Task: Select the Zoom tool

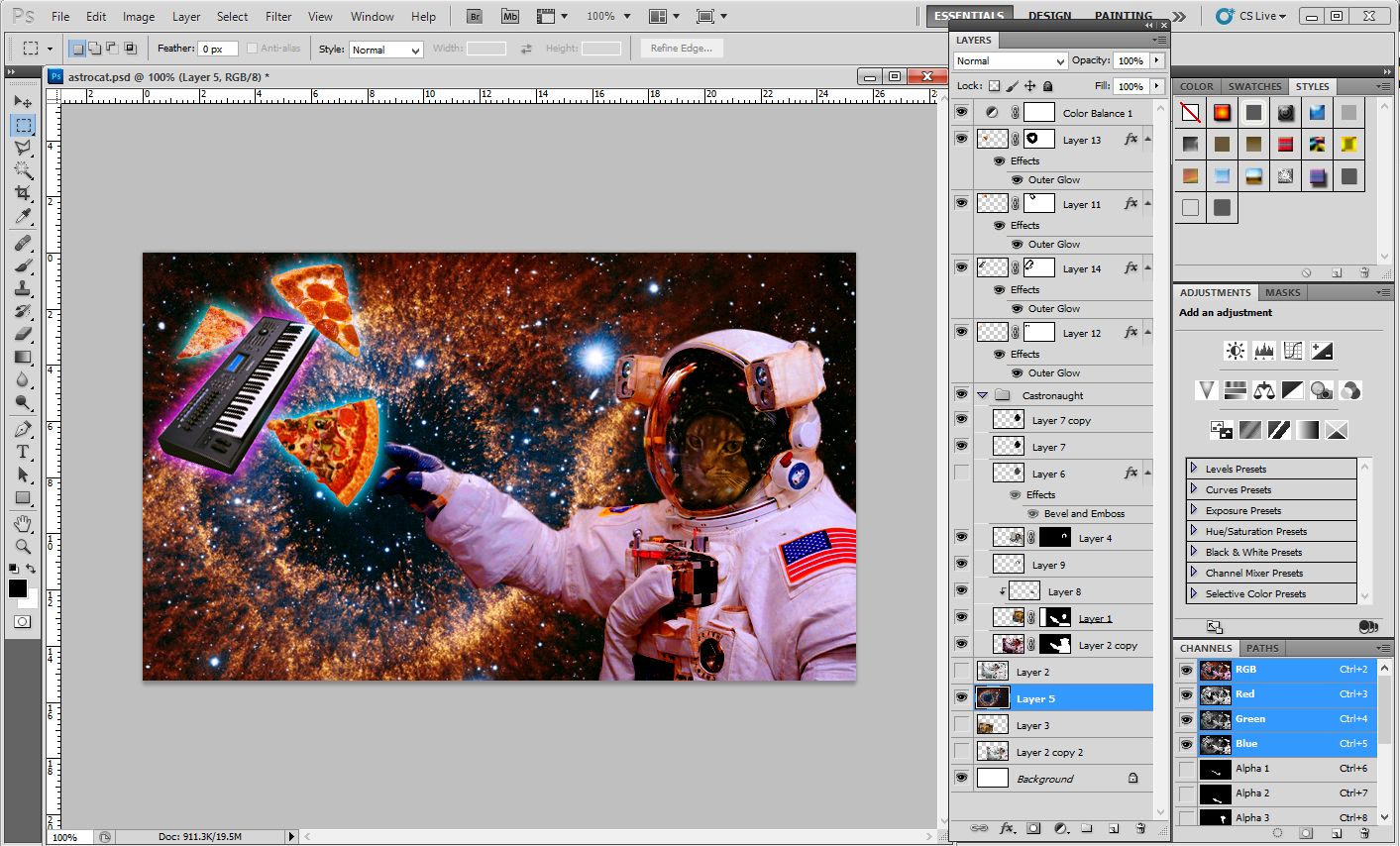Action: (23, 547)
